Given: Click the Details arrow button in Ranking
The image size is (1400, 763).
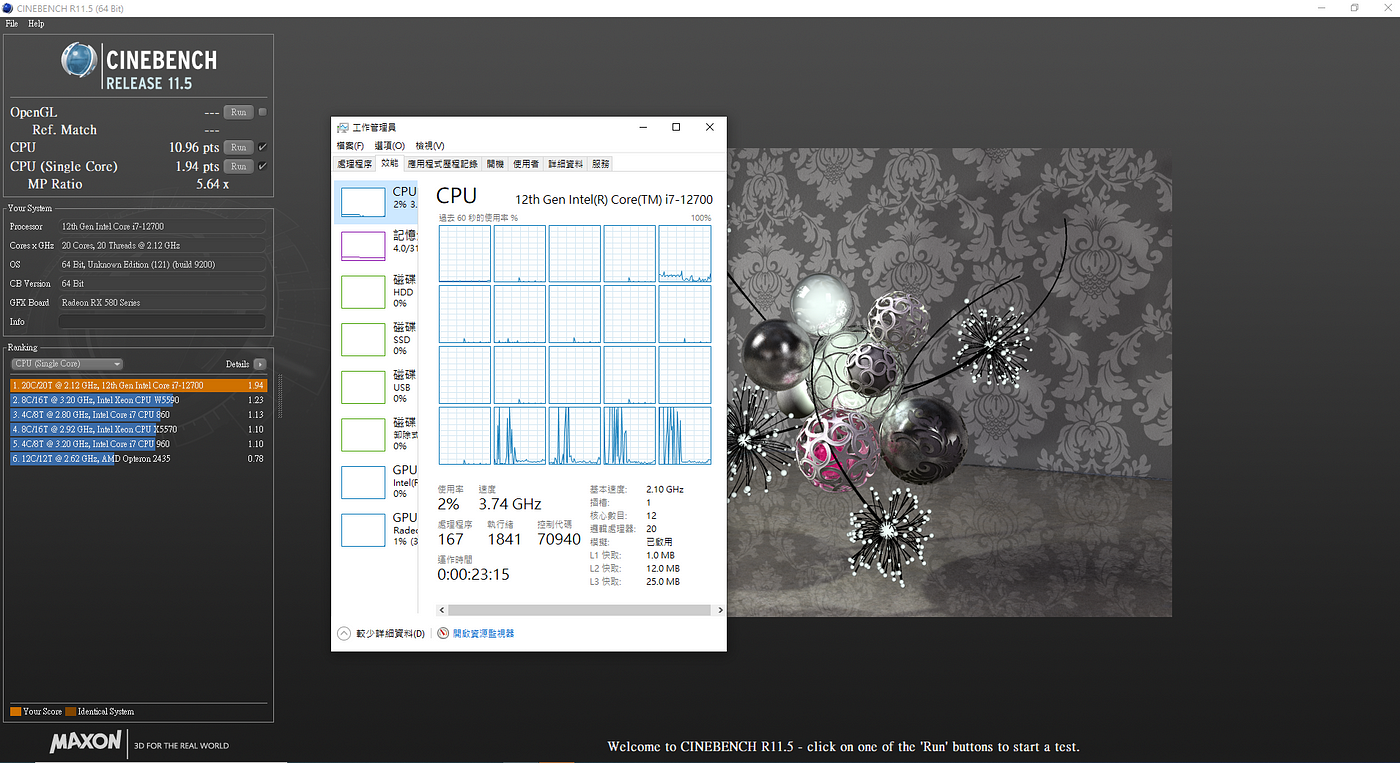Looking at the screenshot, I should click(x=260, y=364).
